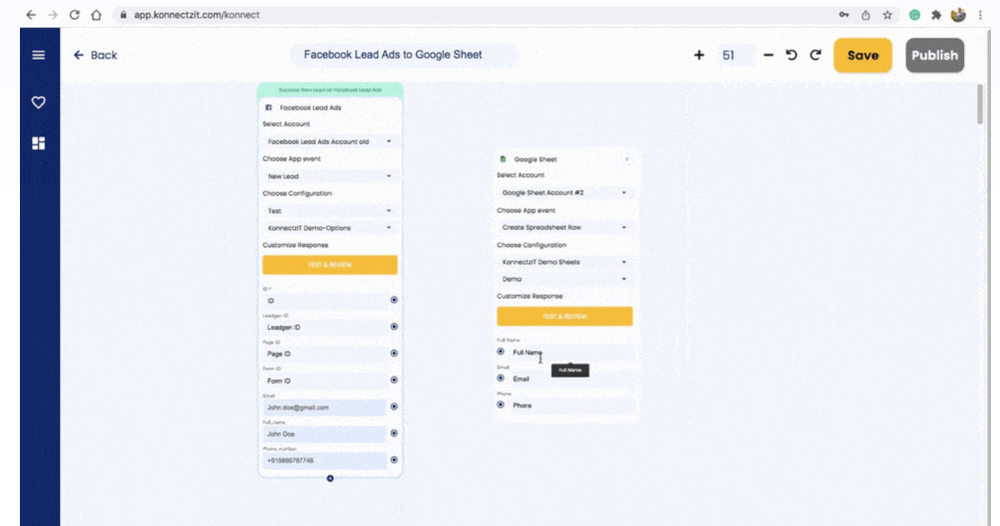Open Create Spreadsheet Row dropdown
Screen dimensions: 1000x526
click(x=564, y=227)
